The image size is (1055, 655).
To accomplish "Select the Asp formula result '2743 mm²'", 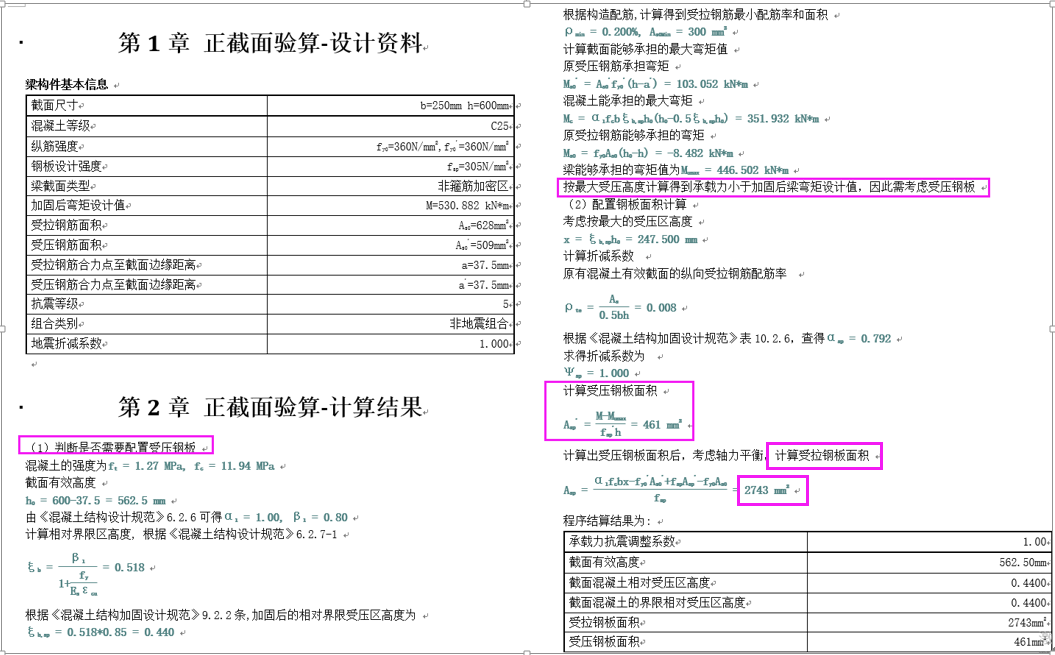I will pos(766,491).
